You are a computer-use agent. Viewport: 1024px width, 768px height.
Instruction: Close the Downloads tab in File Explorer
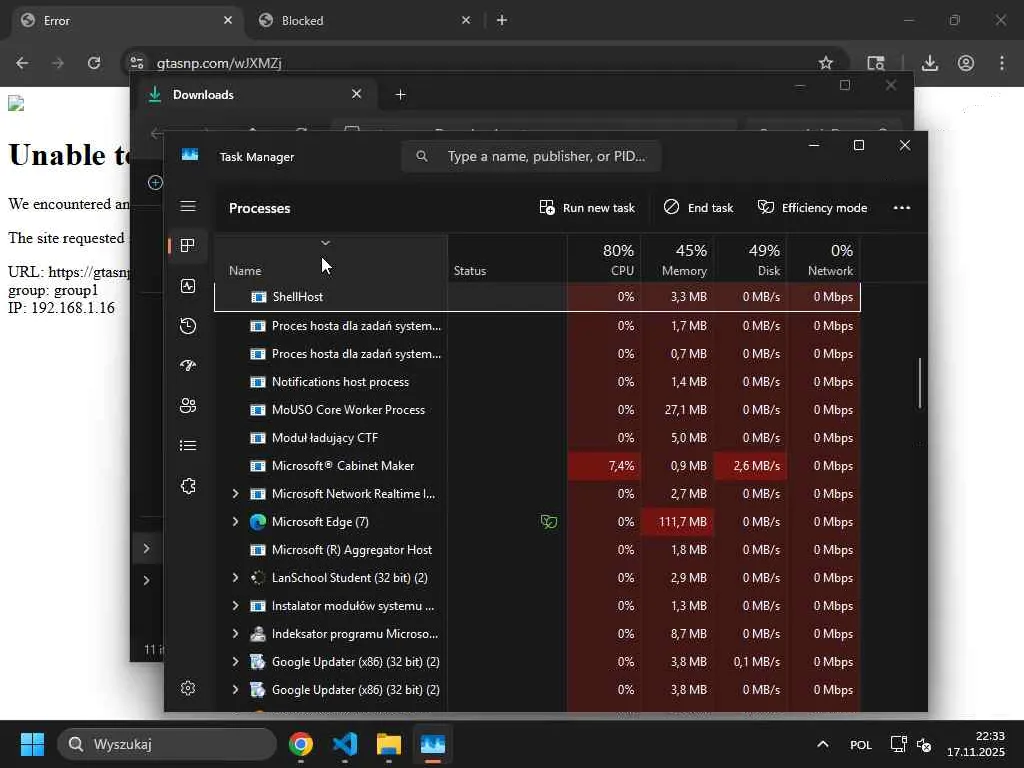[x=357, y=94]
